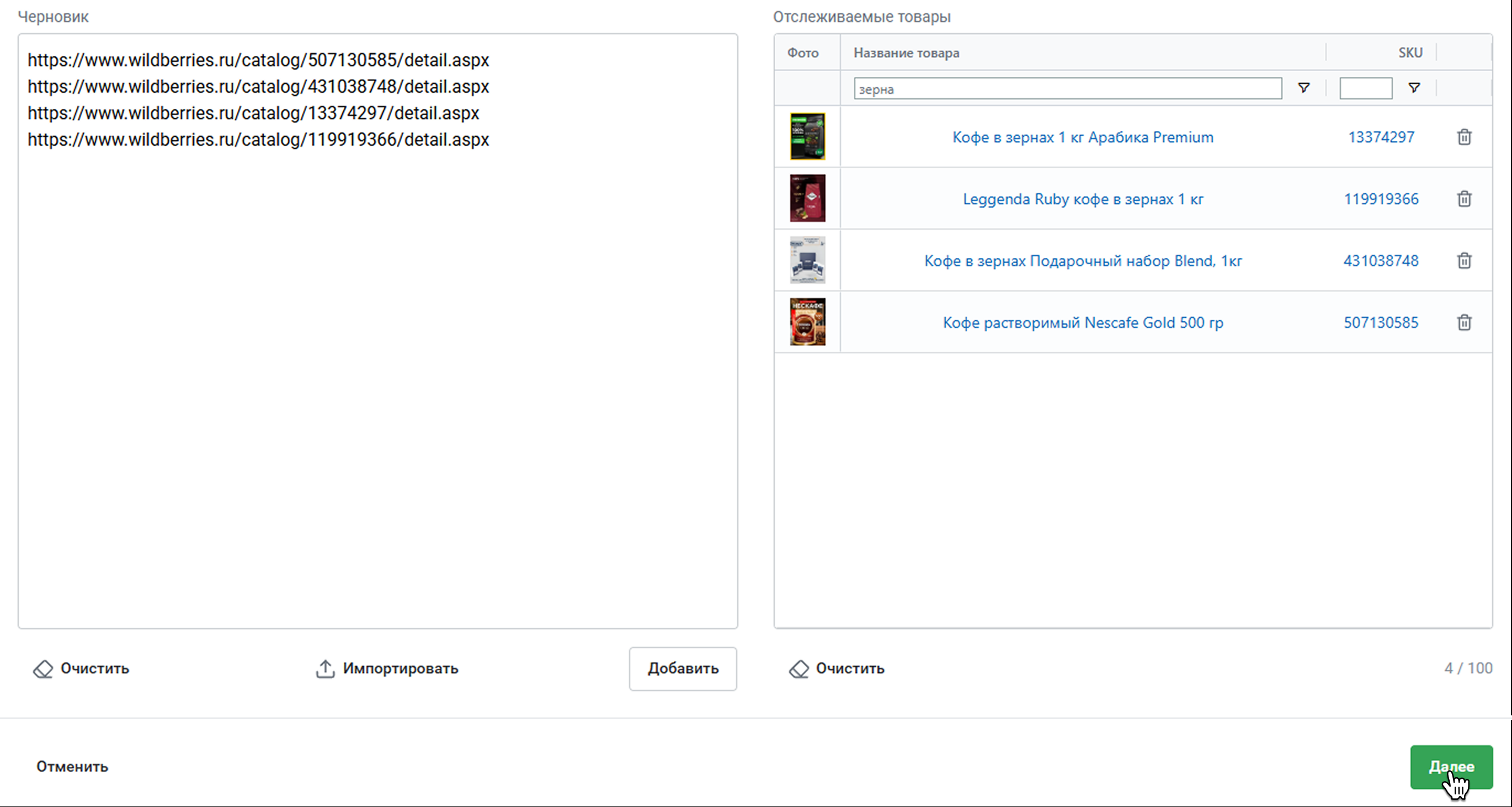Click Nescafe Gold product thumbnail
Viewport: 1512px width, 807px height.
point(807,322)
